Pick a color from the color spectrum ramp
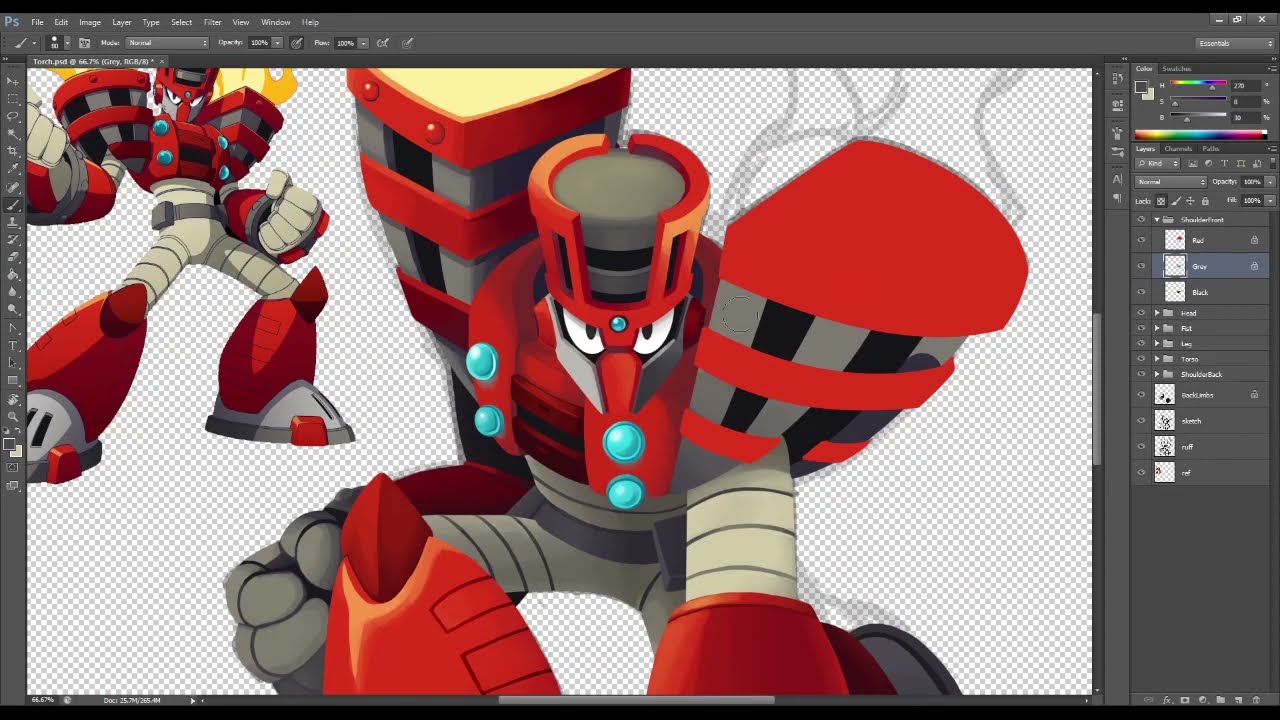The width and height of the screenshot is (1280, 720). pos(1201,135)
